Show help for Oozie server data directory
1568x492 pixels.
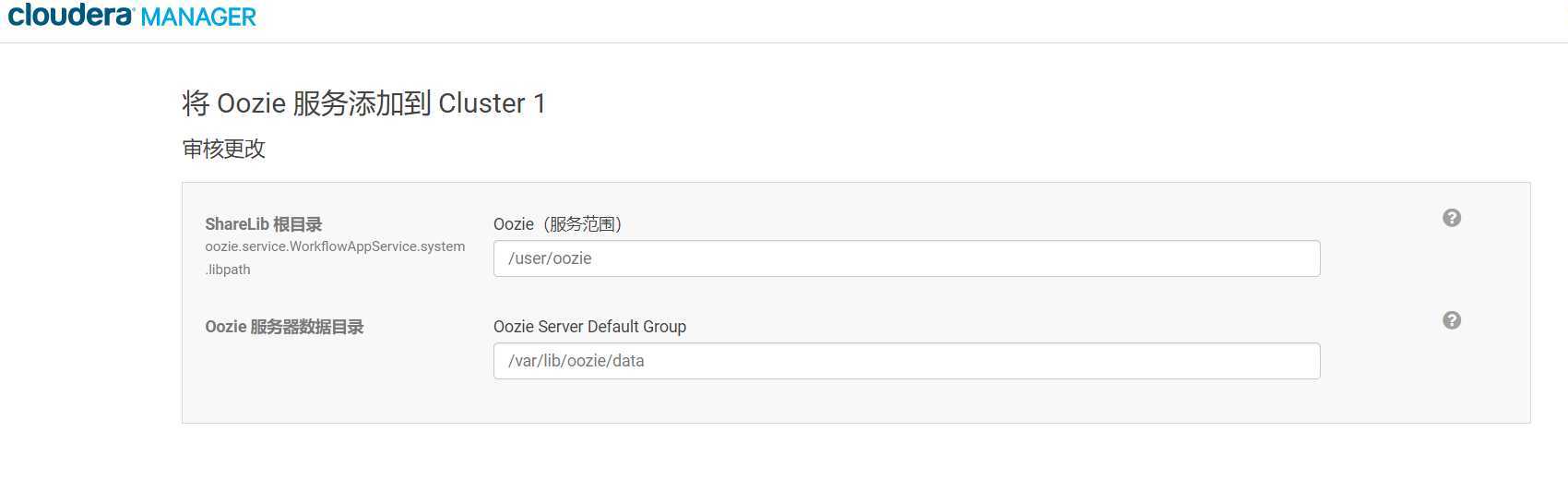[x=1452, y=320]
